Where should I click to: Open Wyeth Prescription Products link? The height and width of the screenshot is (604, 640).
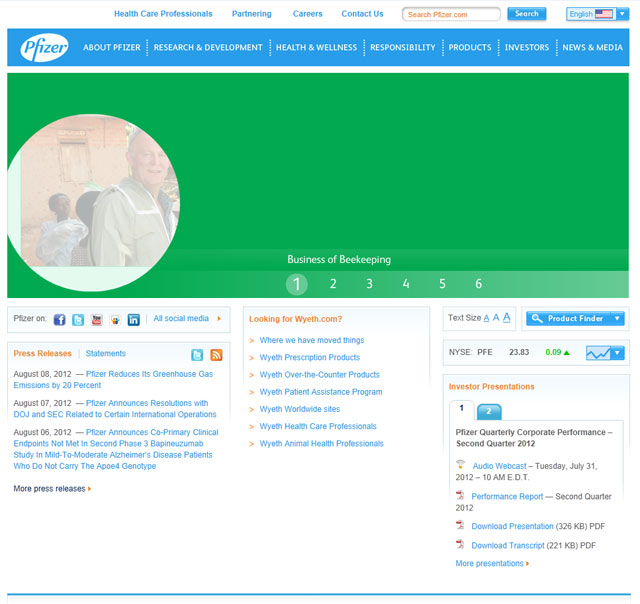coord(310,358)
